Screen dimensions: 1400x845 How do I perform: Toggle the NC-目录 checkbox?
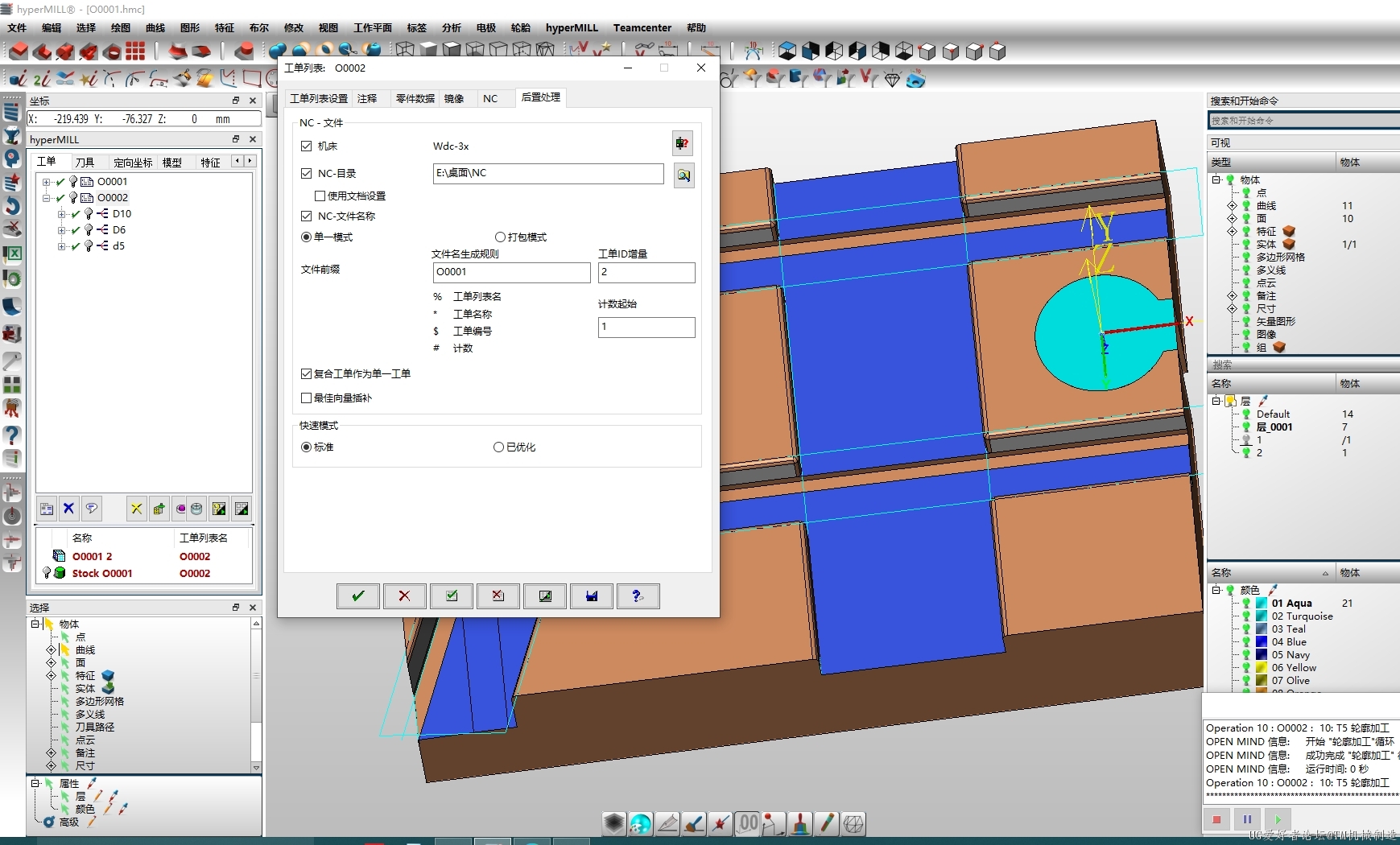306,173
